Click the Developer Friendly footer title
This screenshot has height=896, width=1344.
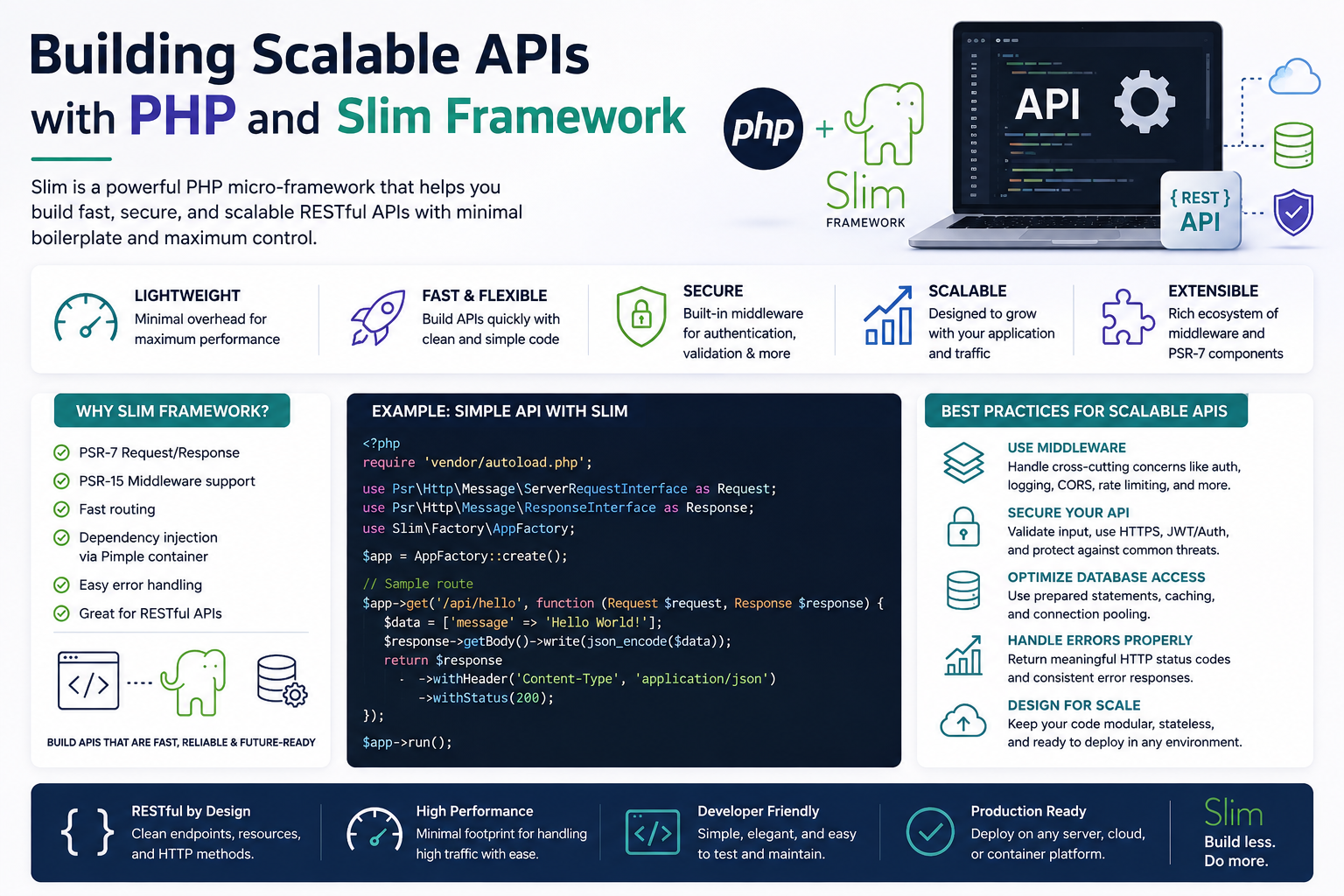pos(758,811)
